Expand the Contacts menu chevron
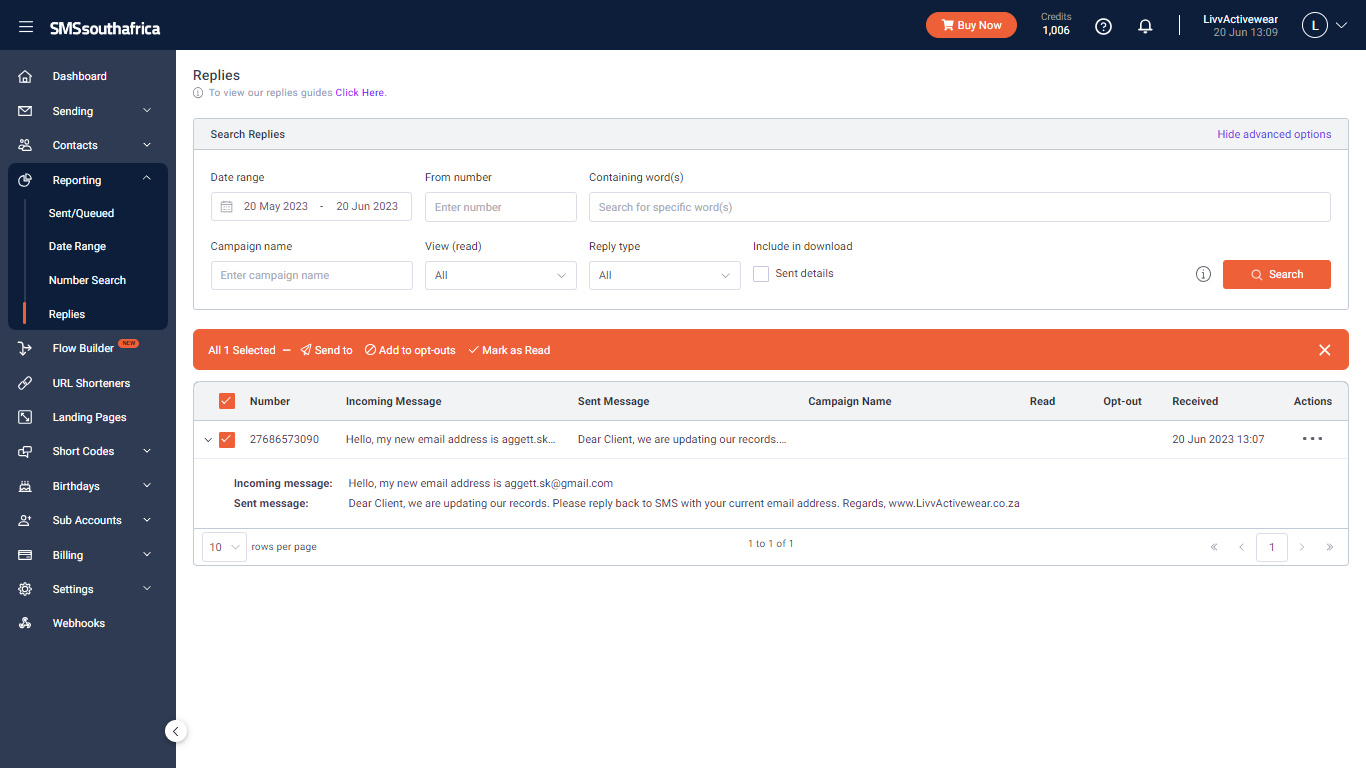The image size is (1366, 768). pos(147,144)
